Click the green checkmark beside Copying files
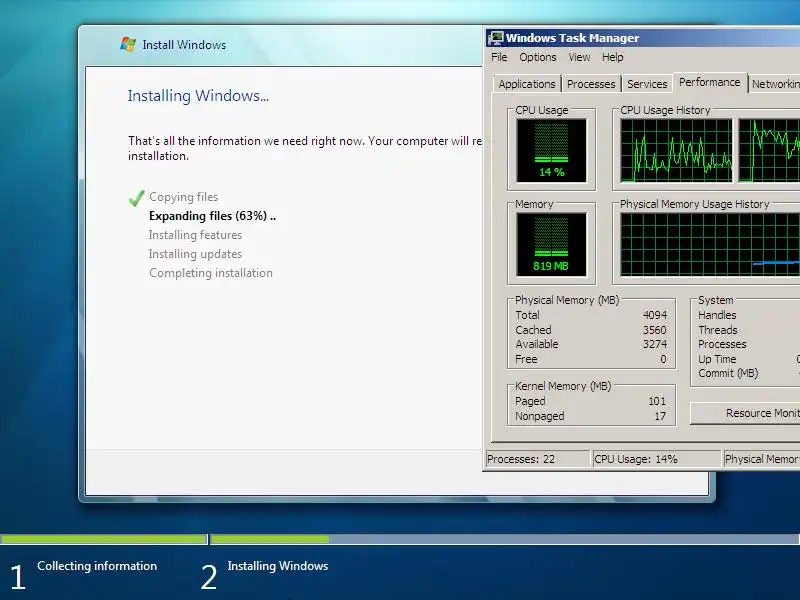Viewport: 800px width, 600px height. (136, 198)
